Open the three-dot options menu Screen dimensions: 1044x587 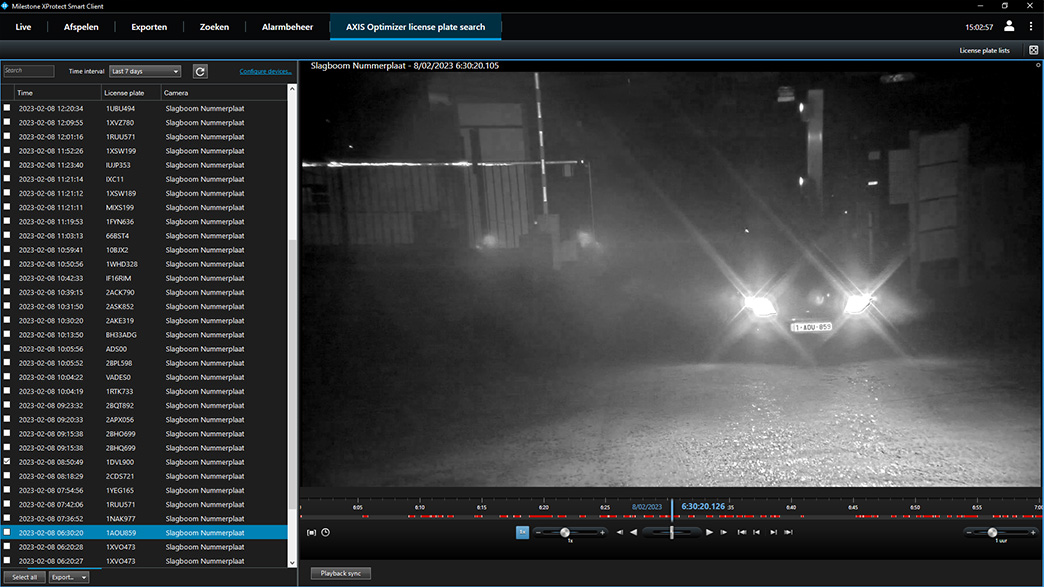click(1031, 27)
